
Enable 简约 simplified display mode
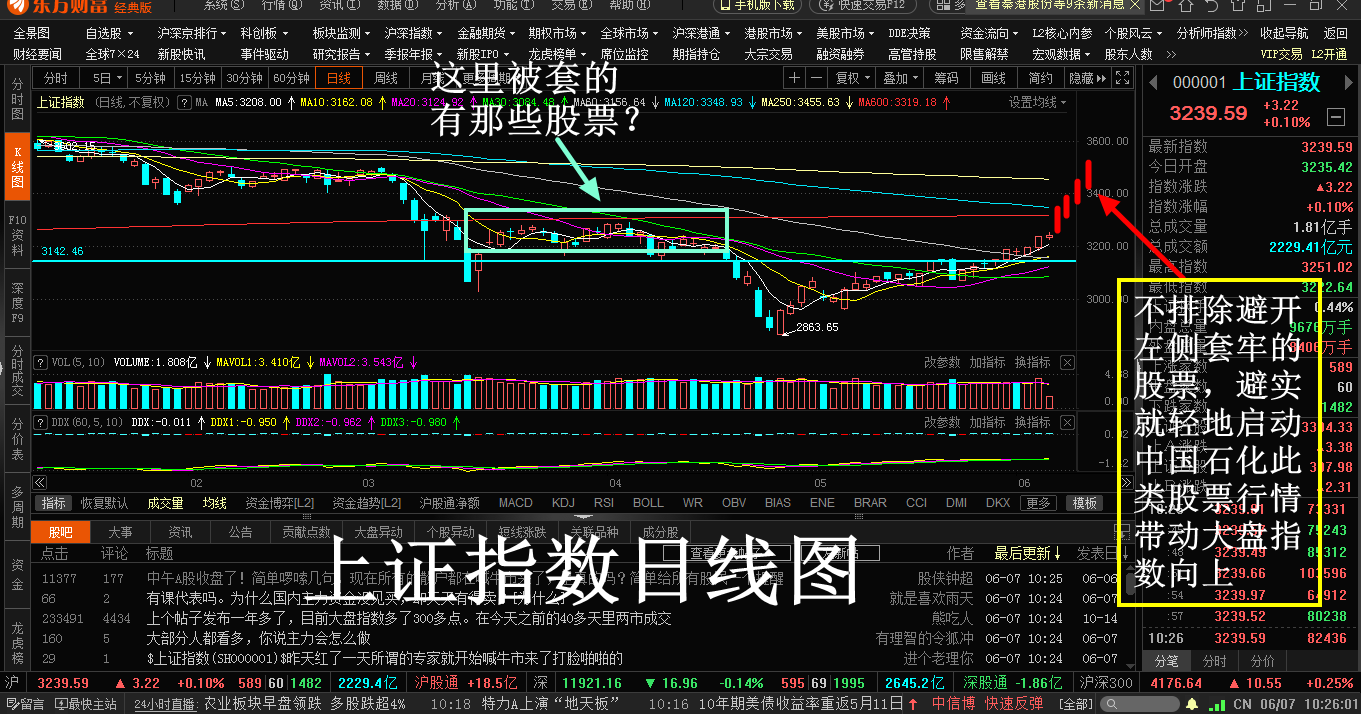point(1041,78)
